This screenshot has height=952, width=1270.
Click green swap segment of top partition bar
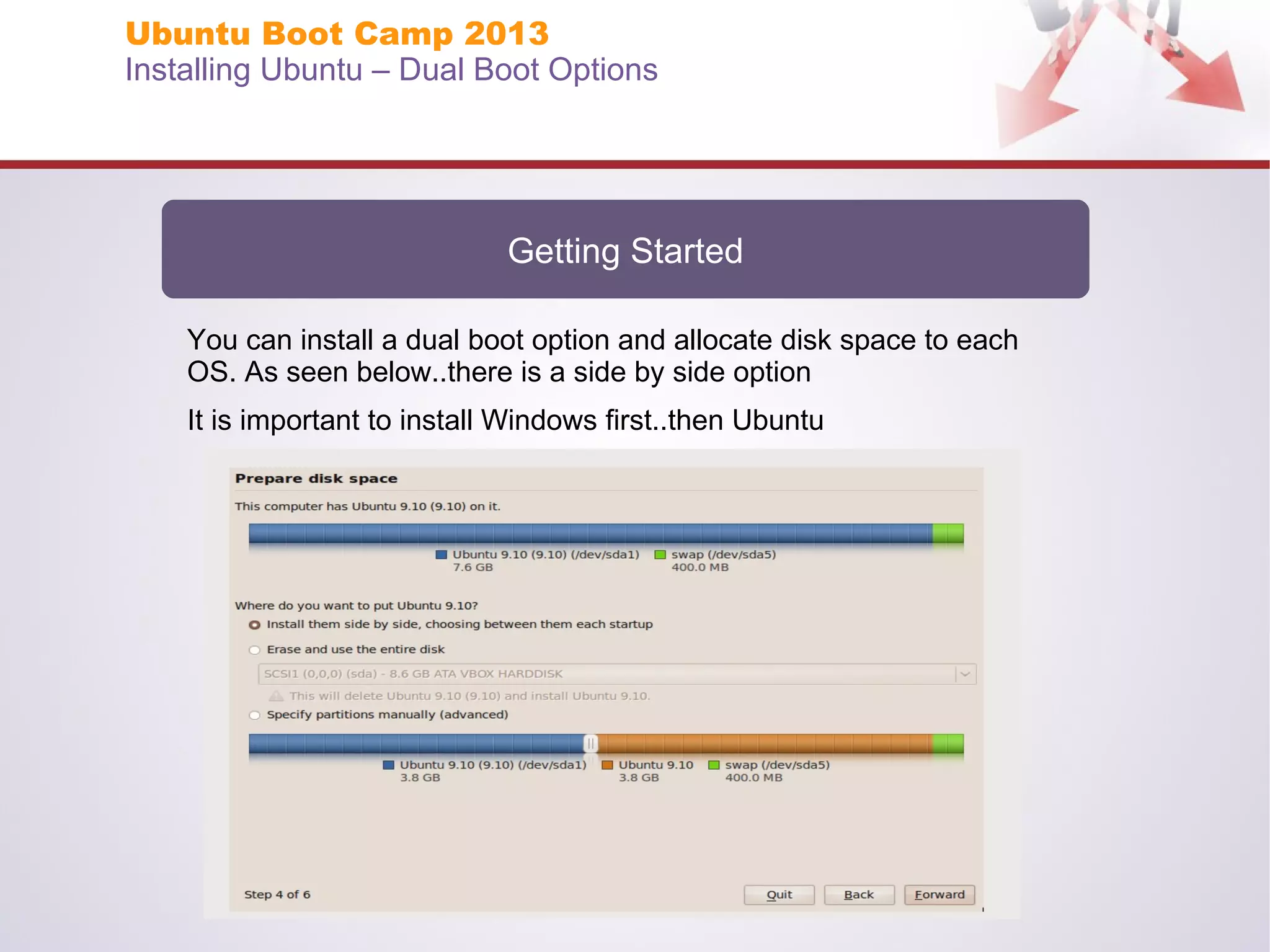click(948, 533)
